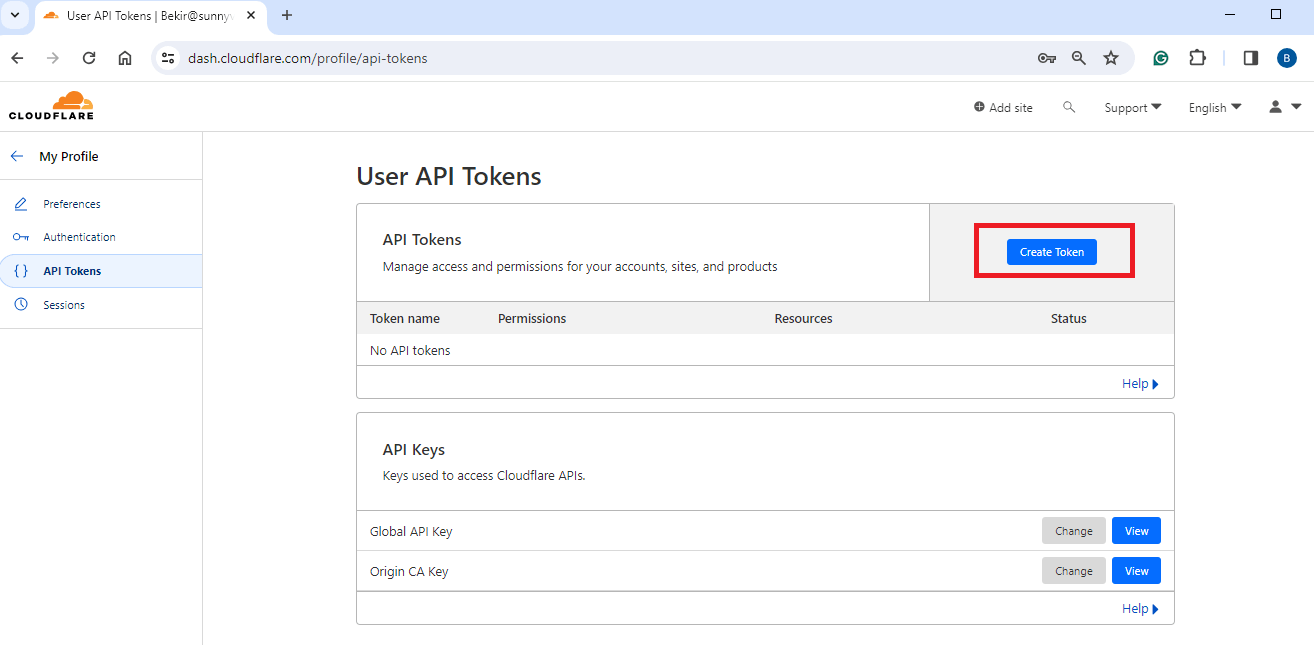This screenshot has height=645, width=1314.
Task: Click the Create Token button
Action: pos(1051,252)
